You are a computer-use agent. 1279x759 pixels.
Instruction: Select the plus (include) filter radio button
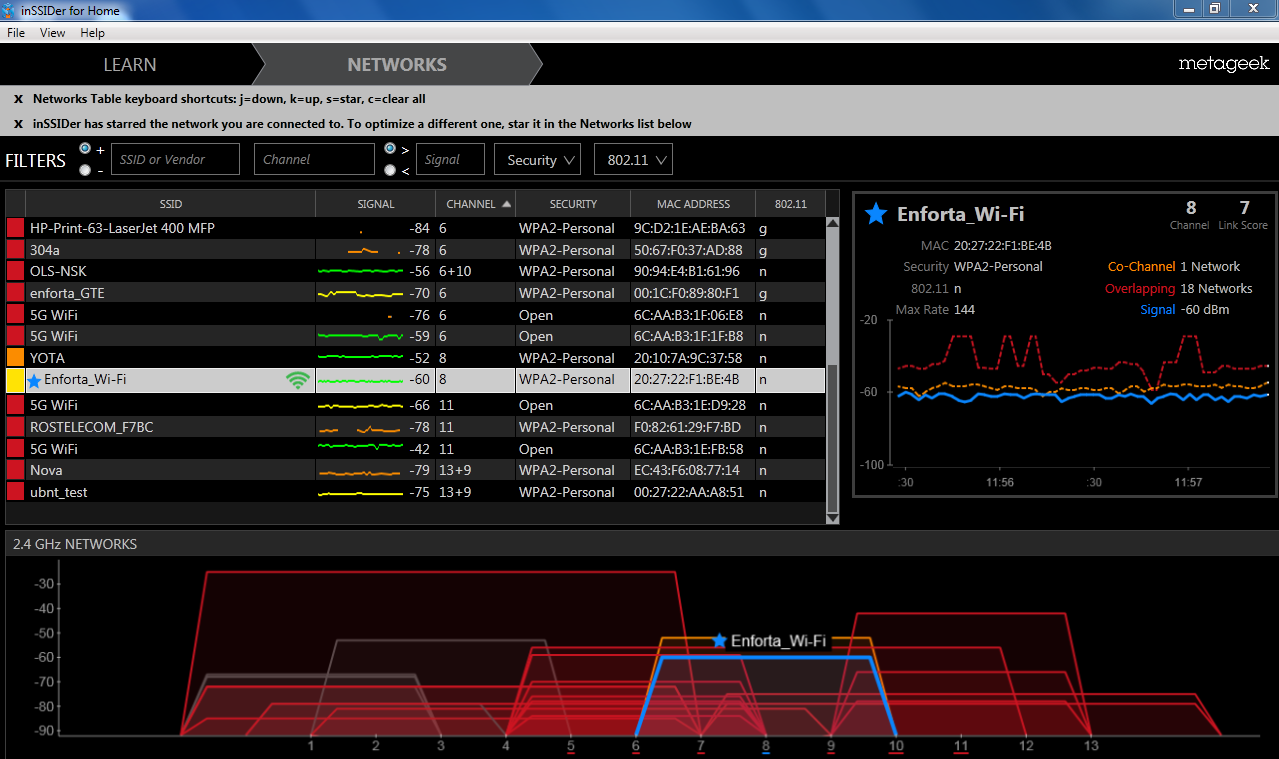click(85, 148)
